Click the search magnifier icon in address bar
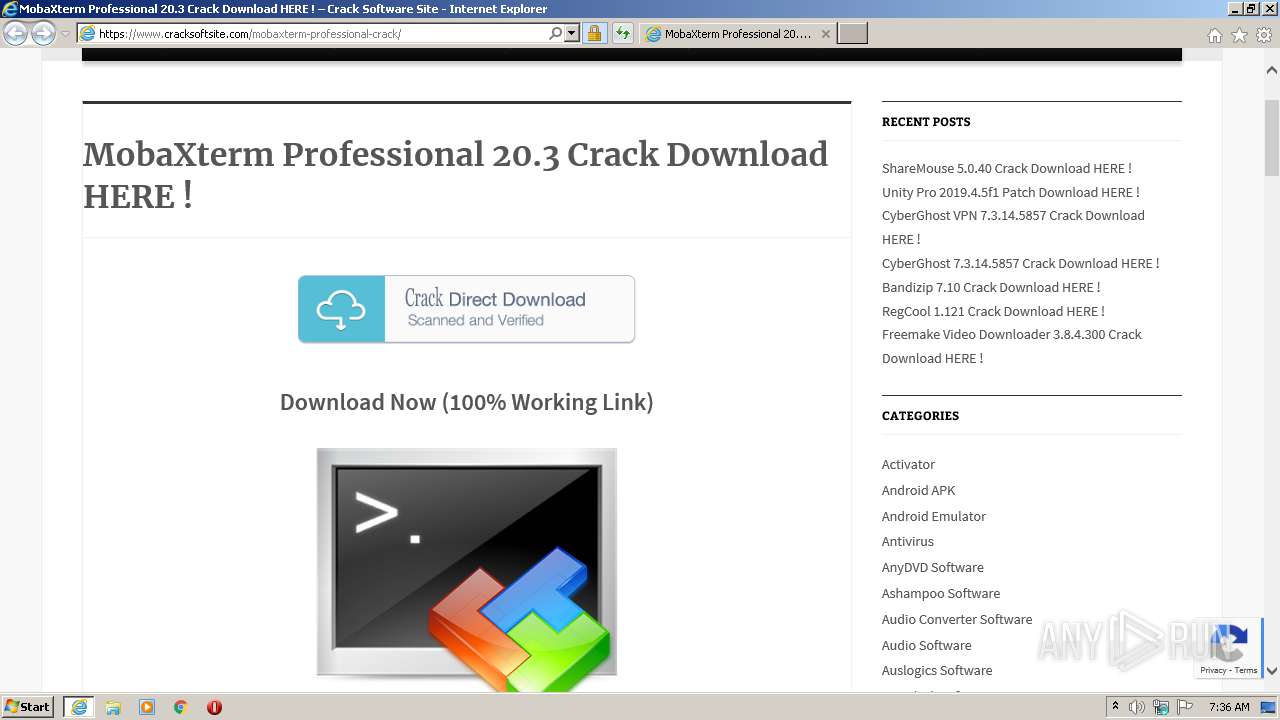 pyautogui.click(x=556, y=34)
